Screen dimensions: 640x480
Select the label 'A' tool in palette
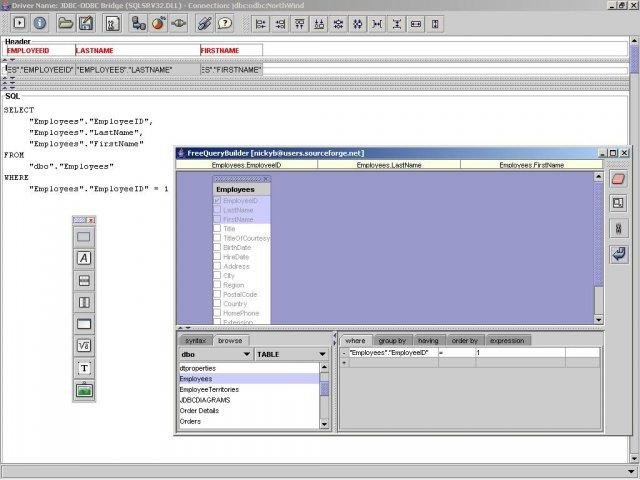pos(84,258)
